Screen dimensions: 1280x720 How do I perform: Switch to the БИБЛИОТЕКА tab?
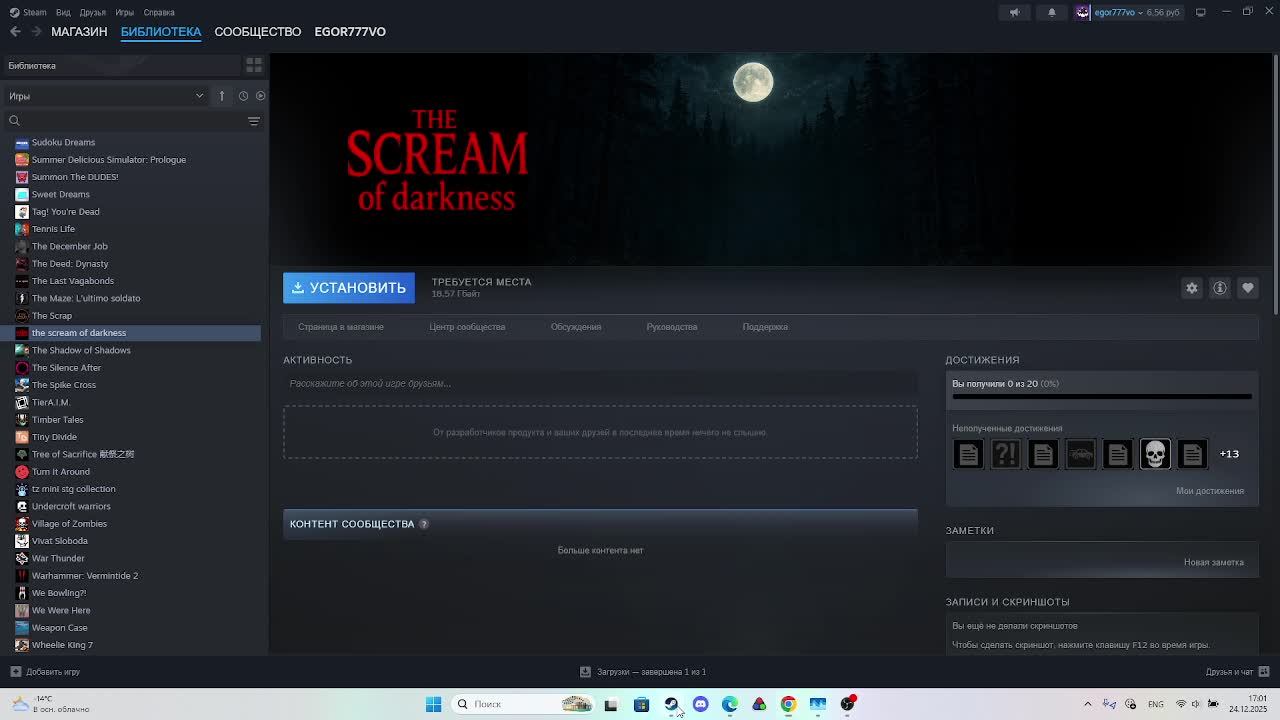161,32
